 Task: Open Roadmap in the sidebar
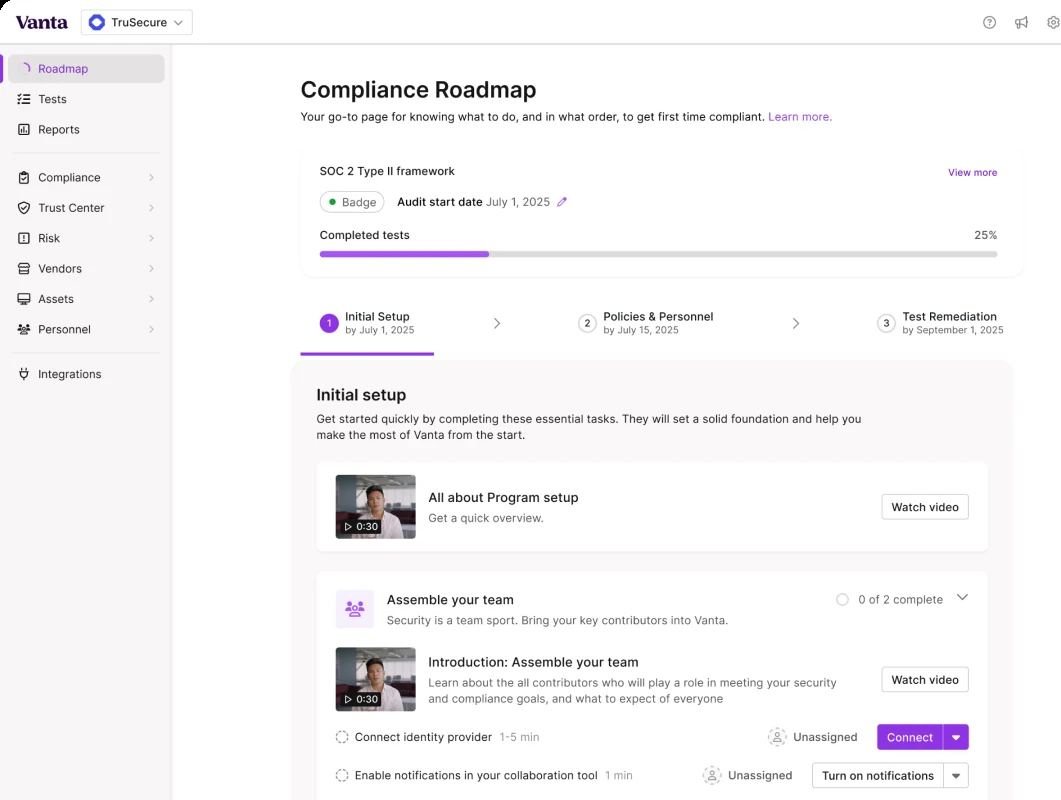(87, 68)
